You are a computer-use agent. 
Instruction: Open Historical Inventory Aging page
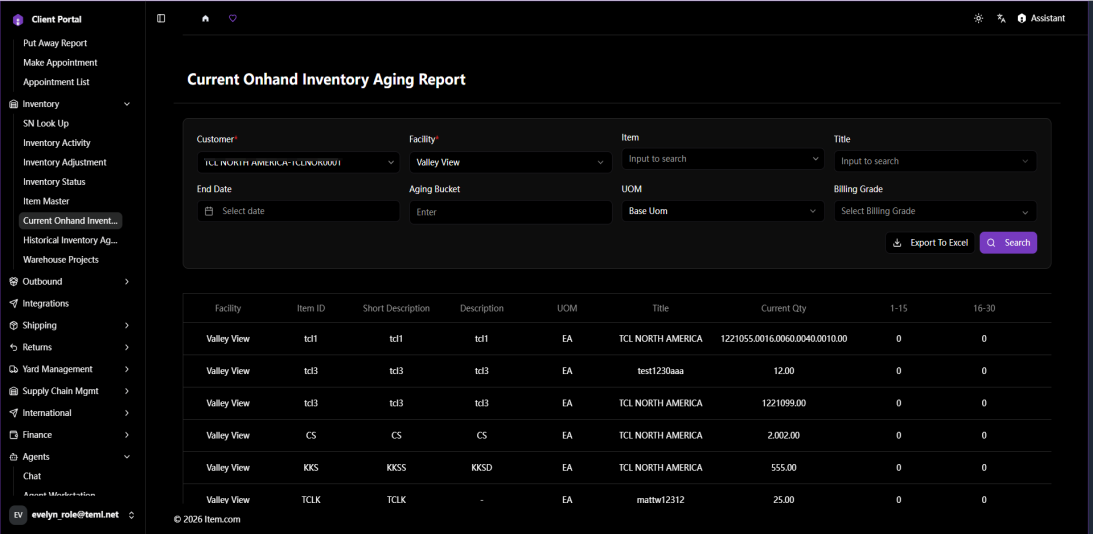tap(70, 241)
